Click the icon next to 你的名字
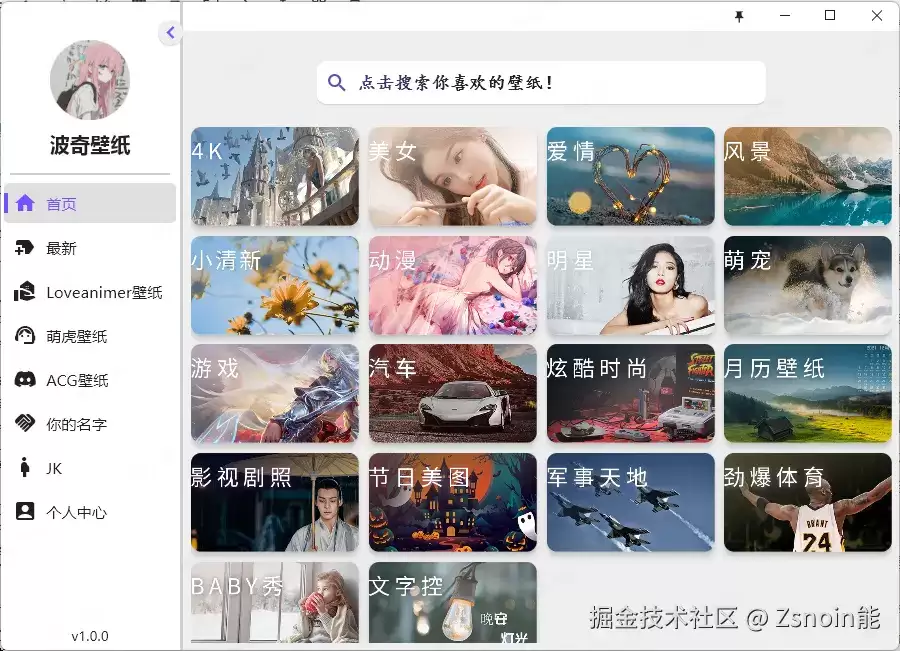The height and width of the screenshot is (651, 900). 25,423
